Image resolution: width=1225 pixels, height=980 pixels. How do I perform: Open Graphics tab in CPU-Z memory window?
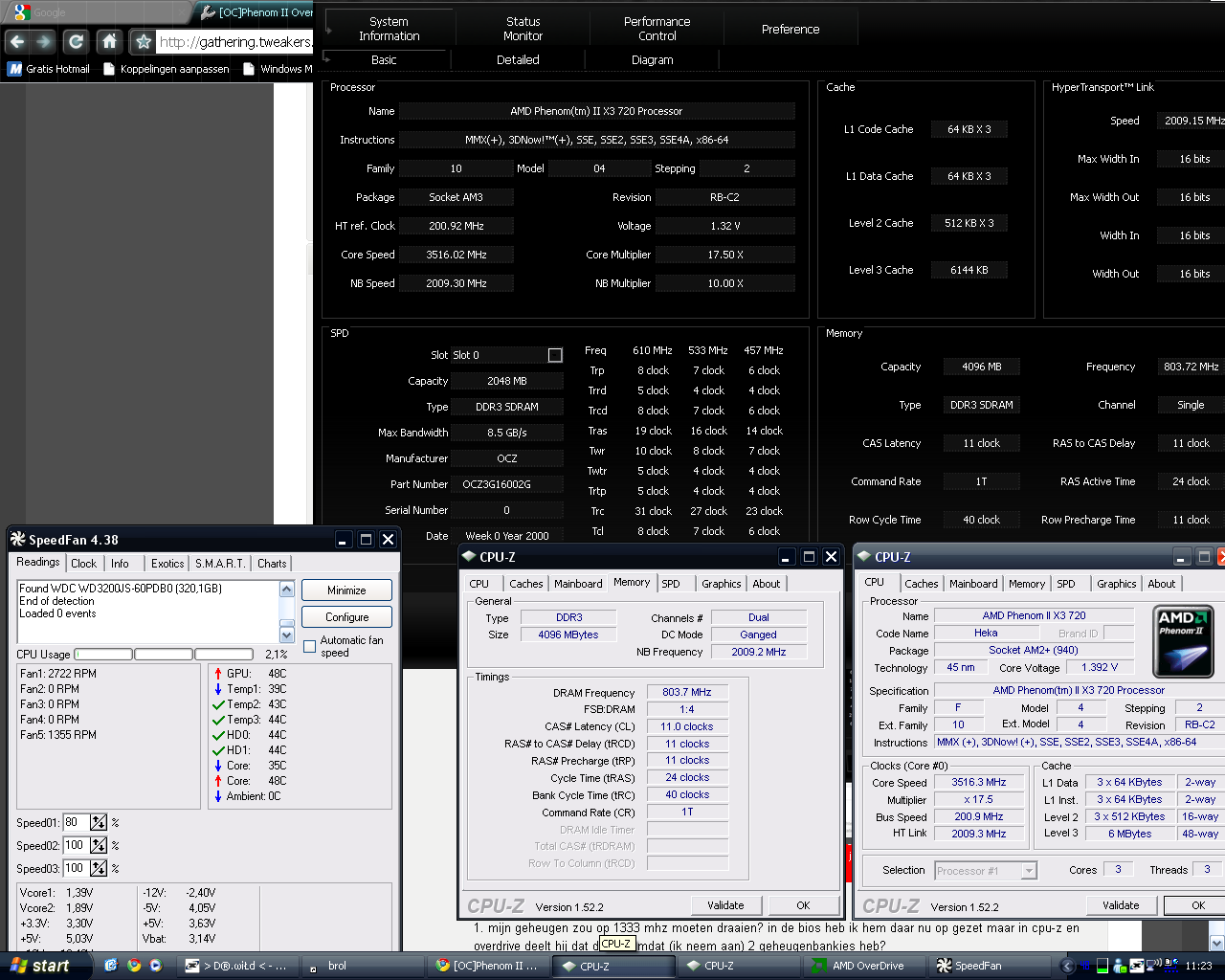pyautogui.click(x=722, y=584)
